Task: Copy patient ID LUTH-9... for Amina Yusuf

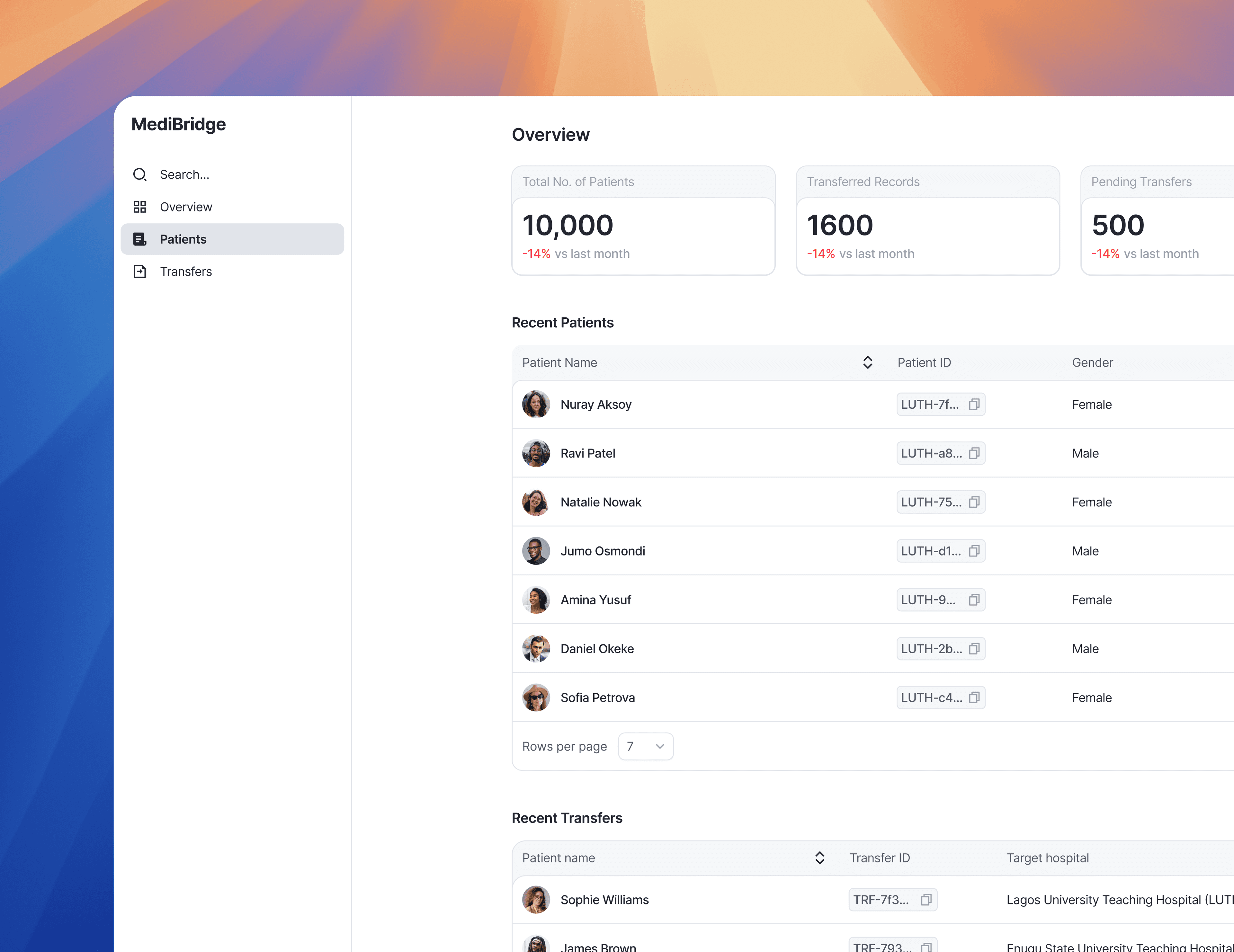Action: (974, 600)
